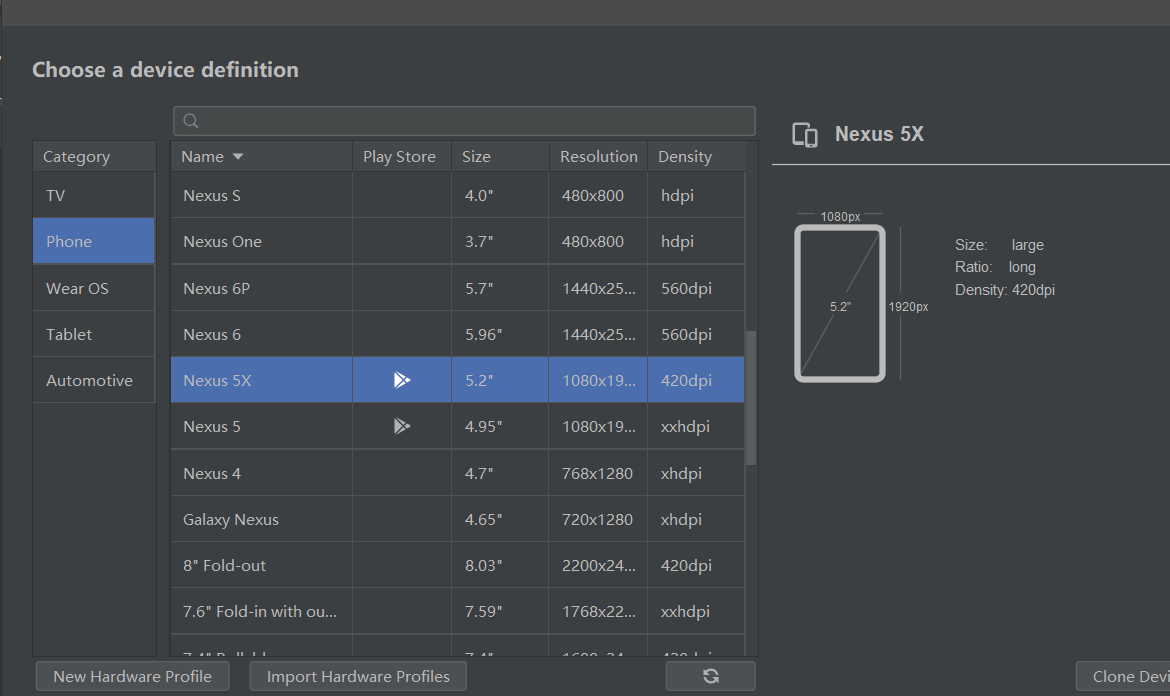Click the 768x1280 resolution cell
1170x696 pixels.
(x=597, y=473)
